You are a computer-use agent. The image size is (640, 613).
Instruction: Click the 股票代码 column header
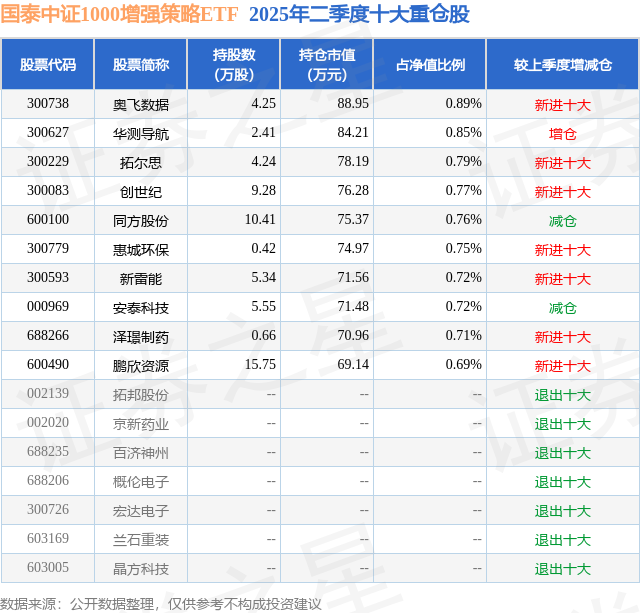pyautogui.click(x=48, y=64)
